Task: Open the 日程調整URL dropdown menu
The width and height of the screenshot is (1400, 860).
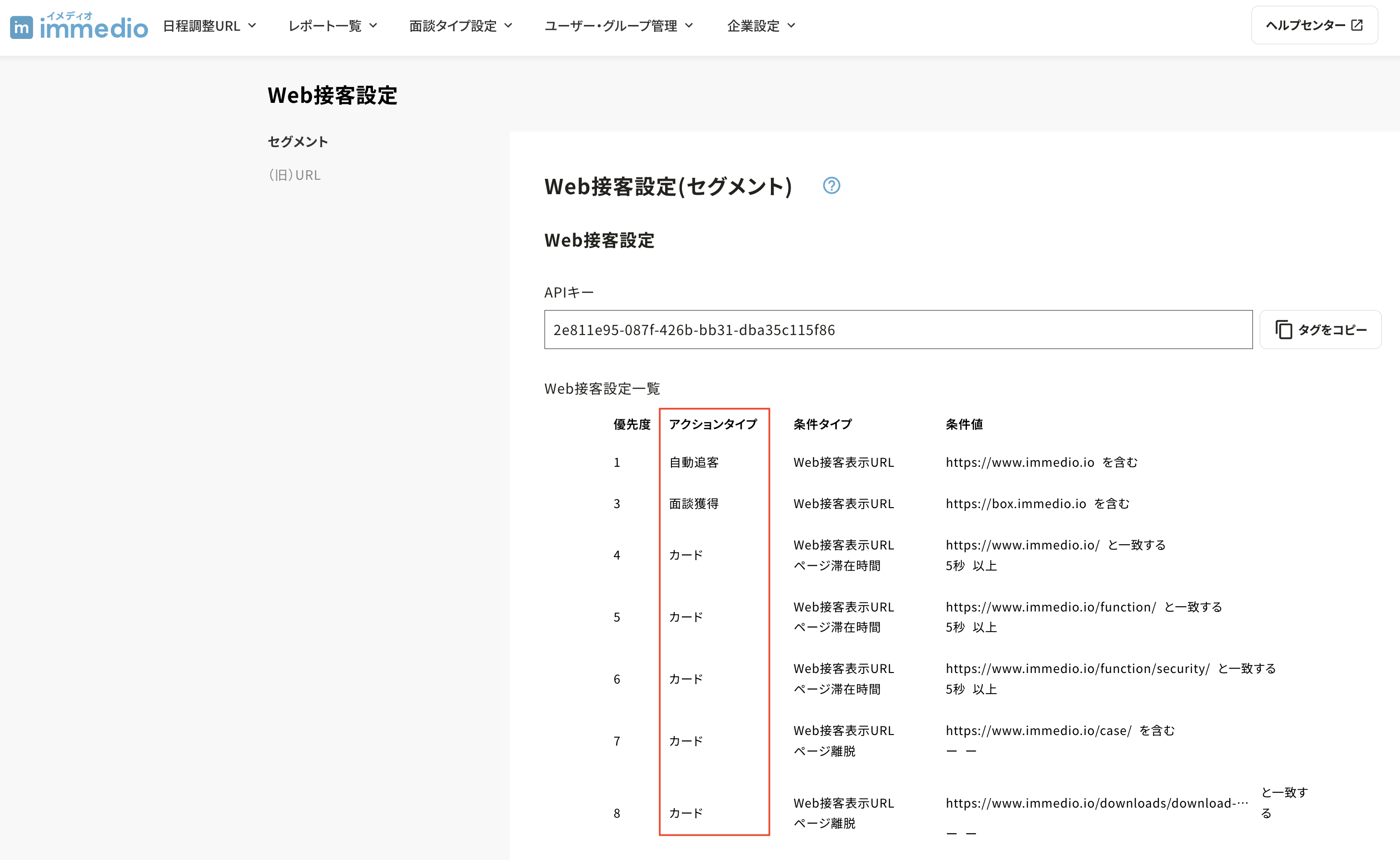Action: (209, 26)
